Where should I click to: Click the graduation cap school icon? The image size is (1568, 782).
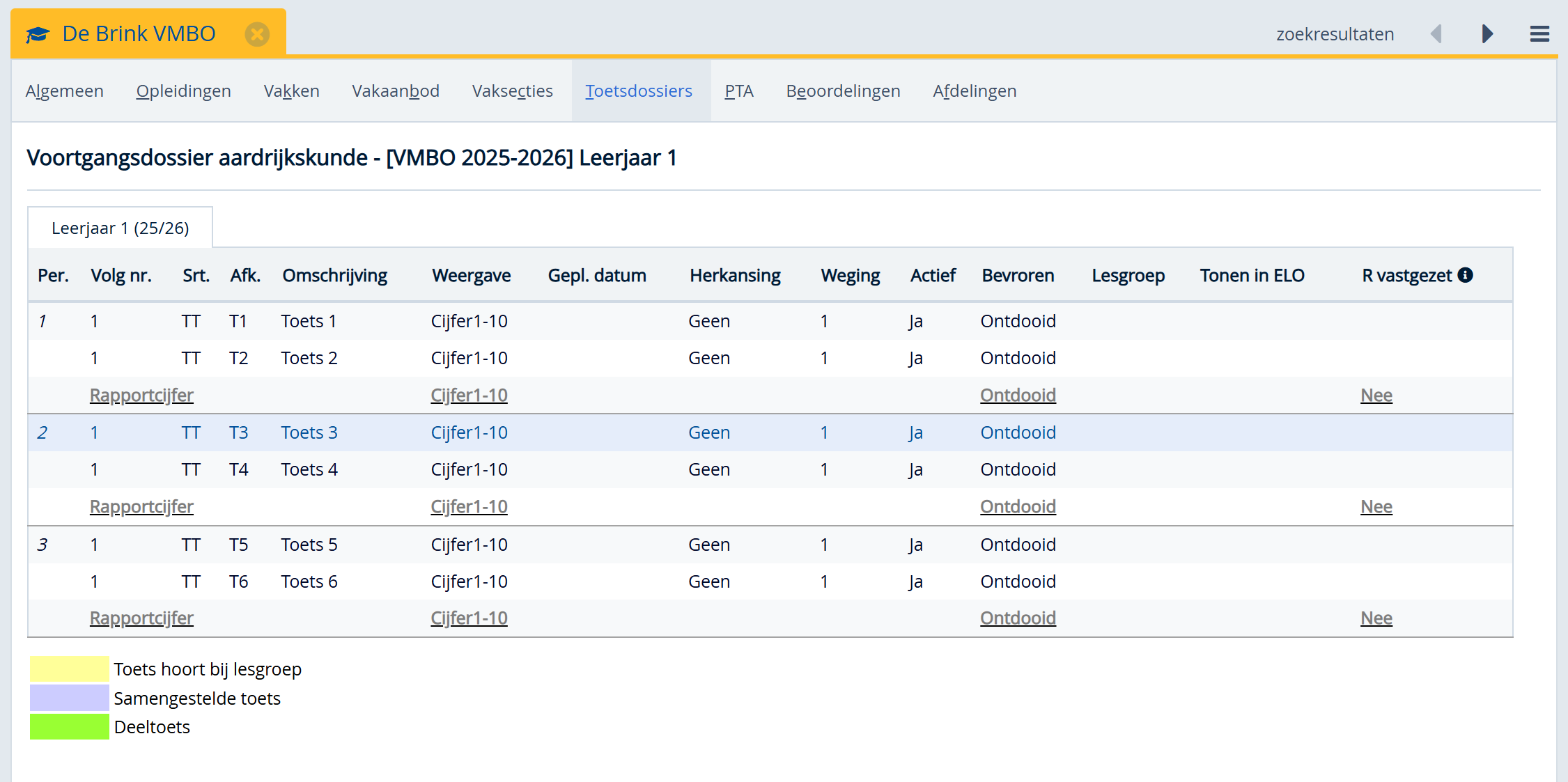coord(38,34)
